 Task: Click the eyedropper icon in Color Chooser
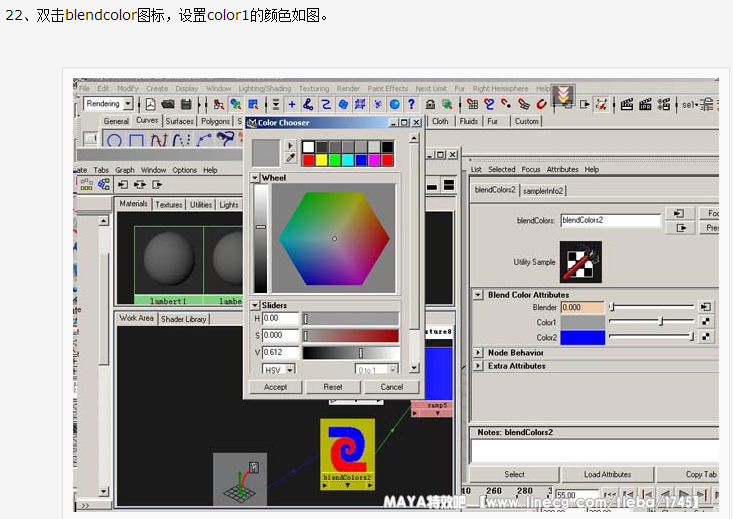click(x=291, y=158)
